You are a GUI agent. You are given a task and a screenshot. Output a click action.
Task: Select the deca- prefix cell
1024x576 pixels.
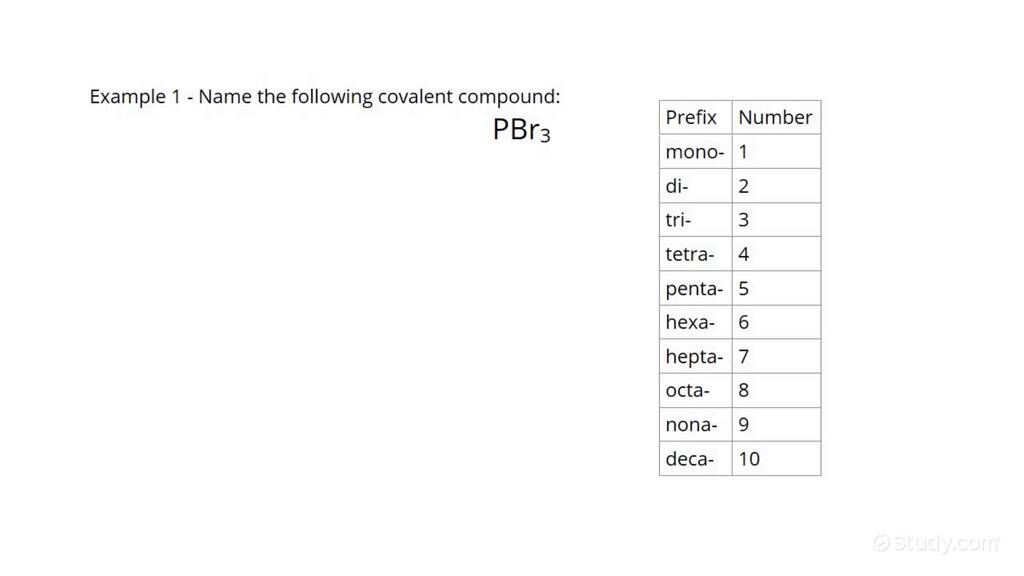(696, 458)
